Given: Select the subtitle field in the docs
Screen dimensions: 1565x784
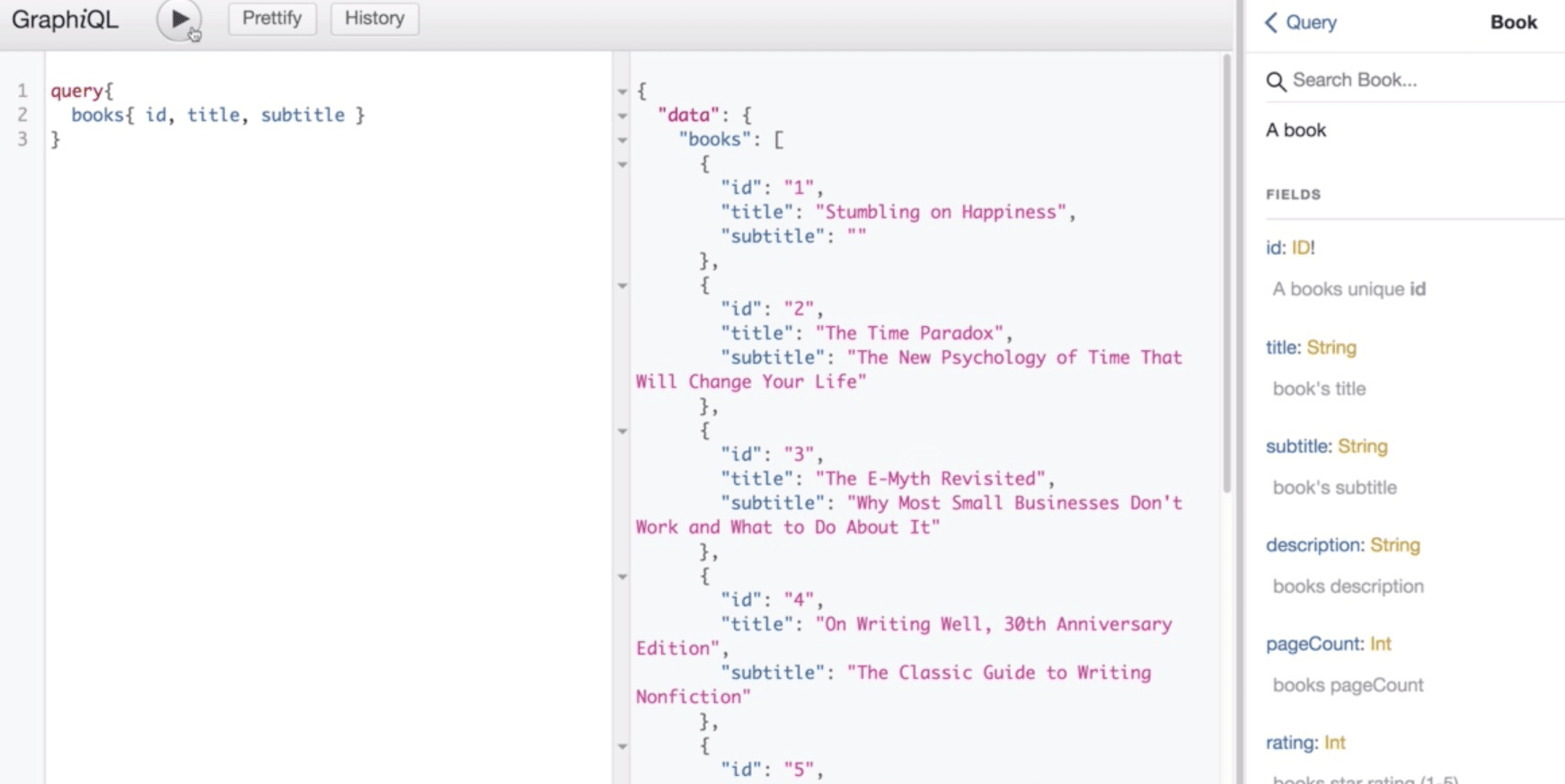Looking at the screenshot, I should (x=1297, y=446).
